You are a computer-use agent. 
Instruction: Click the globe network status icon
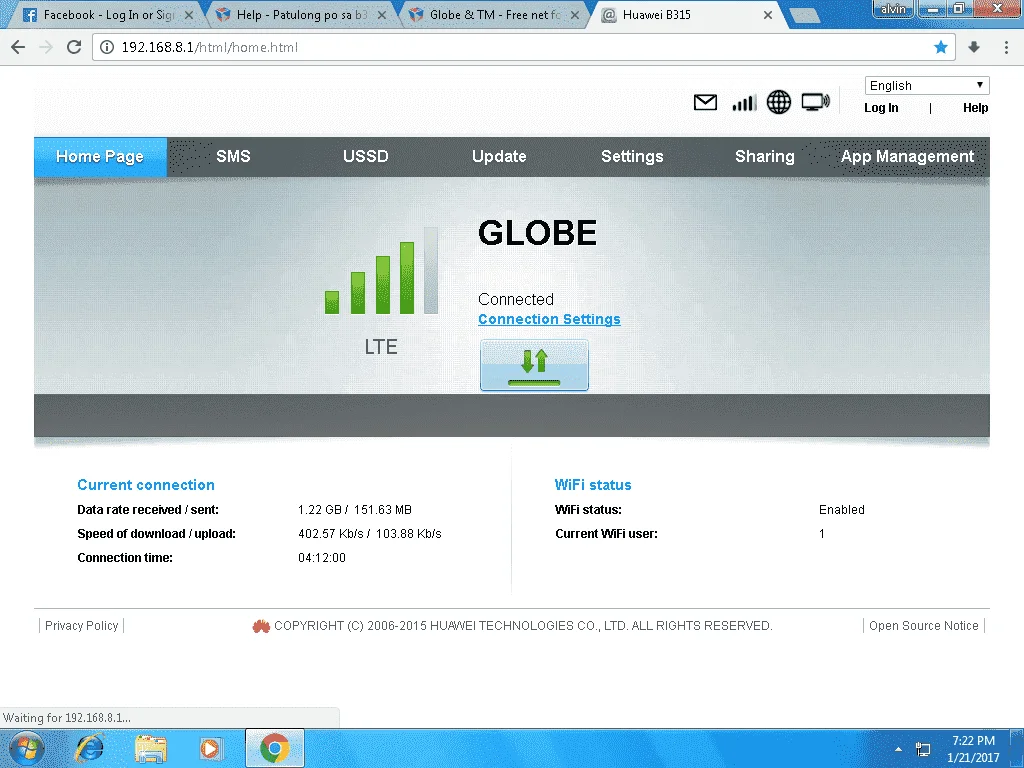[x=778, y=102]
